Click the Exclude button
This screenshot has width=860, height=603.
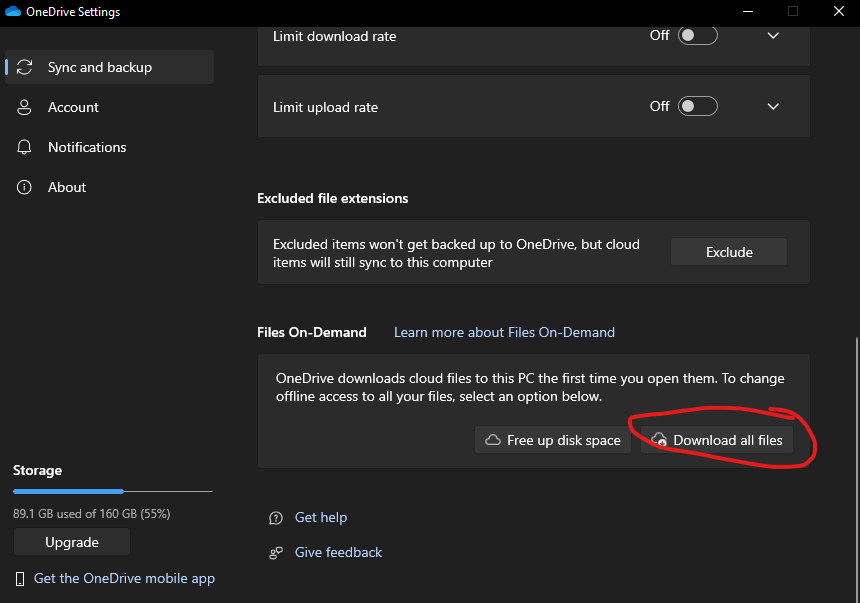[x=729, y=252]
